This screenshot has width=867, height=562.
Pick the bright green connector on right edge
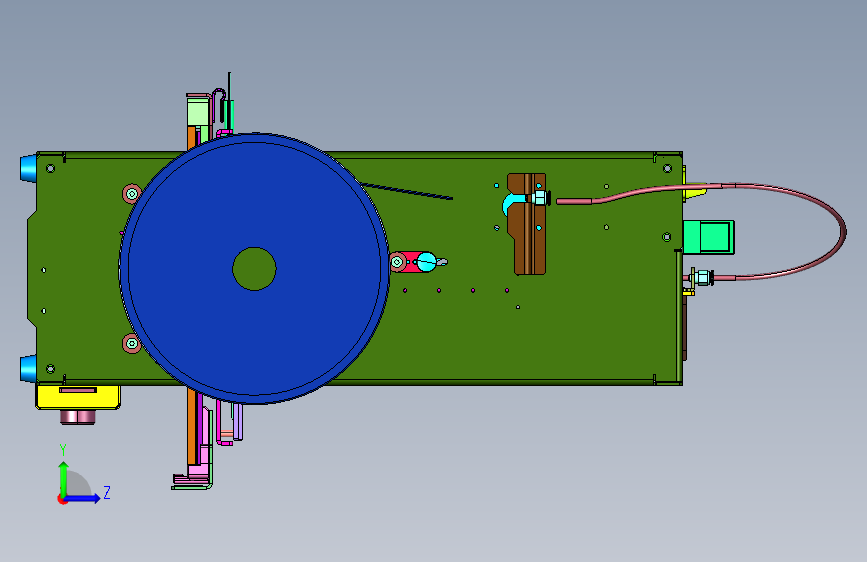pos(709,237)
